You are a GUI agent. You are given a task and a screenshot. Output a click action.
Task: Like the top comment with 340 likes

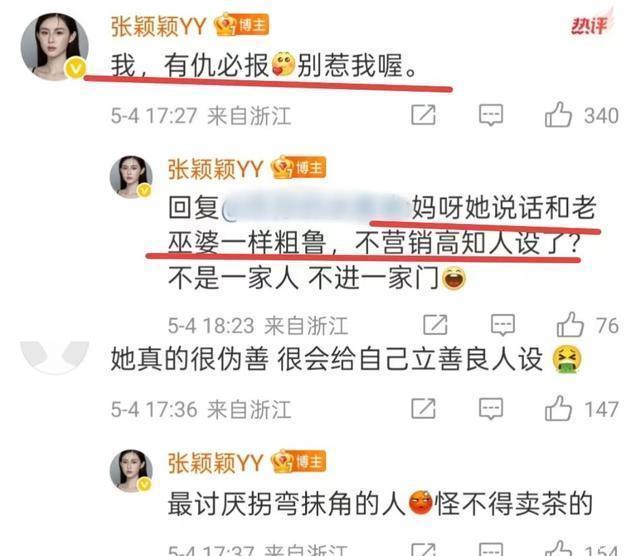[x=558, y=115]
